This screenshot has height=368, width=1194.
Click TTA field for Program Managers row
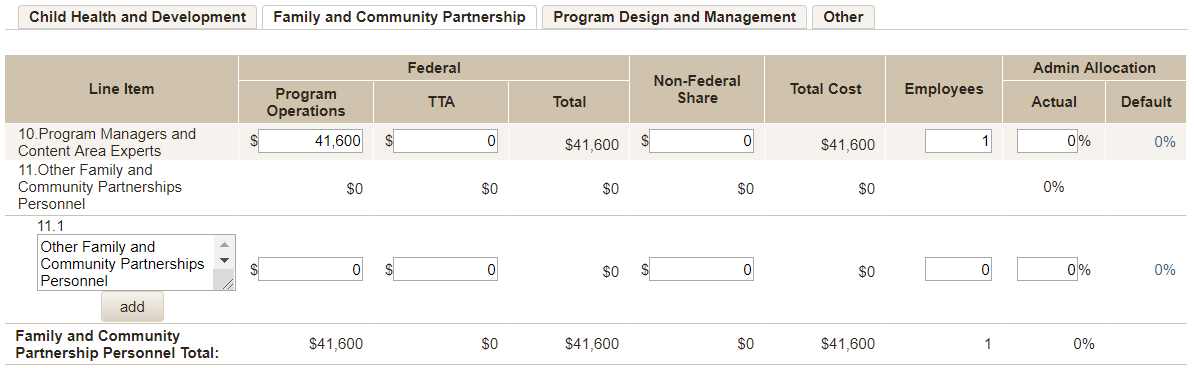click(x=445, y=141)
